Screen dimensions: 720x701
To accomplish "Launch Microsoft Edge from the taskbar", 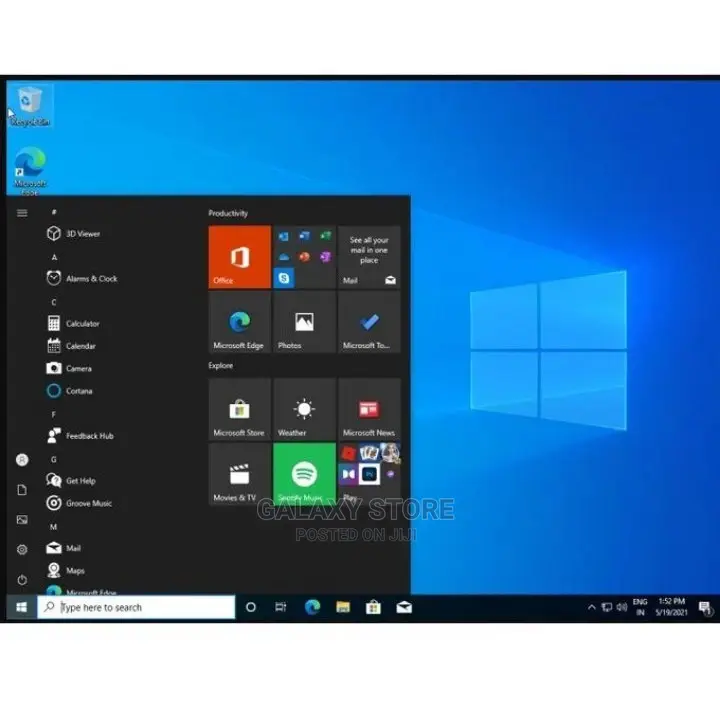I will pyautogui.click(x=312, y=607).
